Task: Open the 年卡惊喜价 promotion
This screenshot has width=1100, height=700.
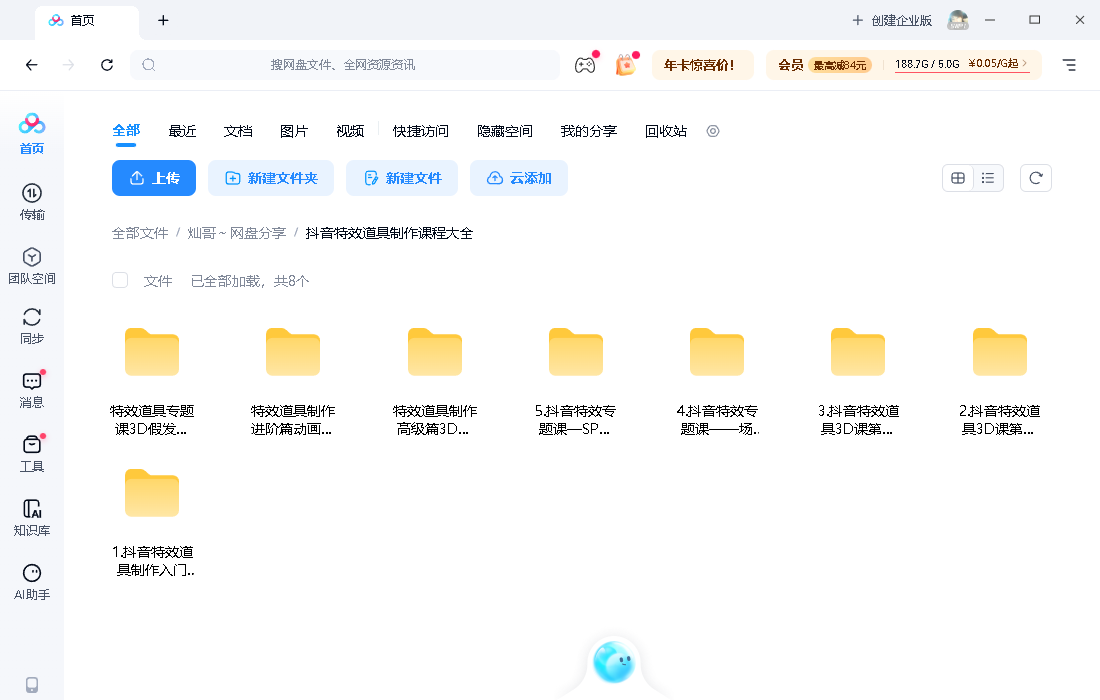Action: (x=703, y=65)
